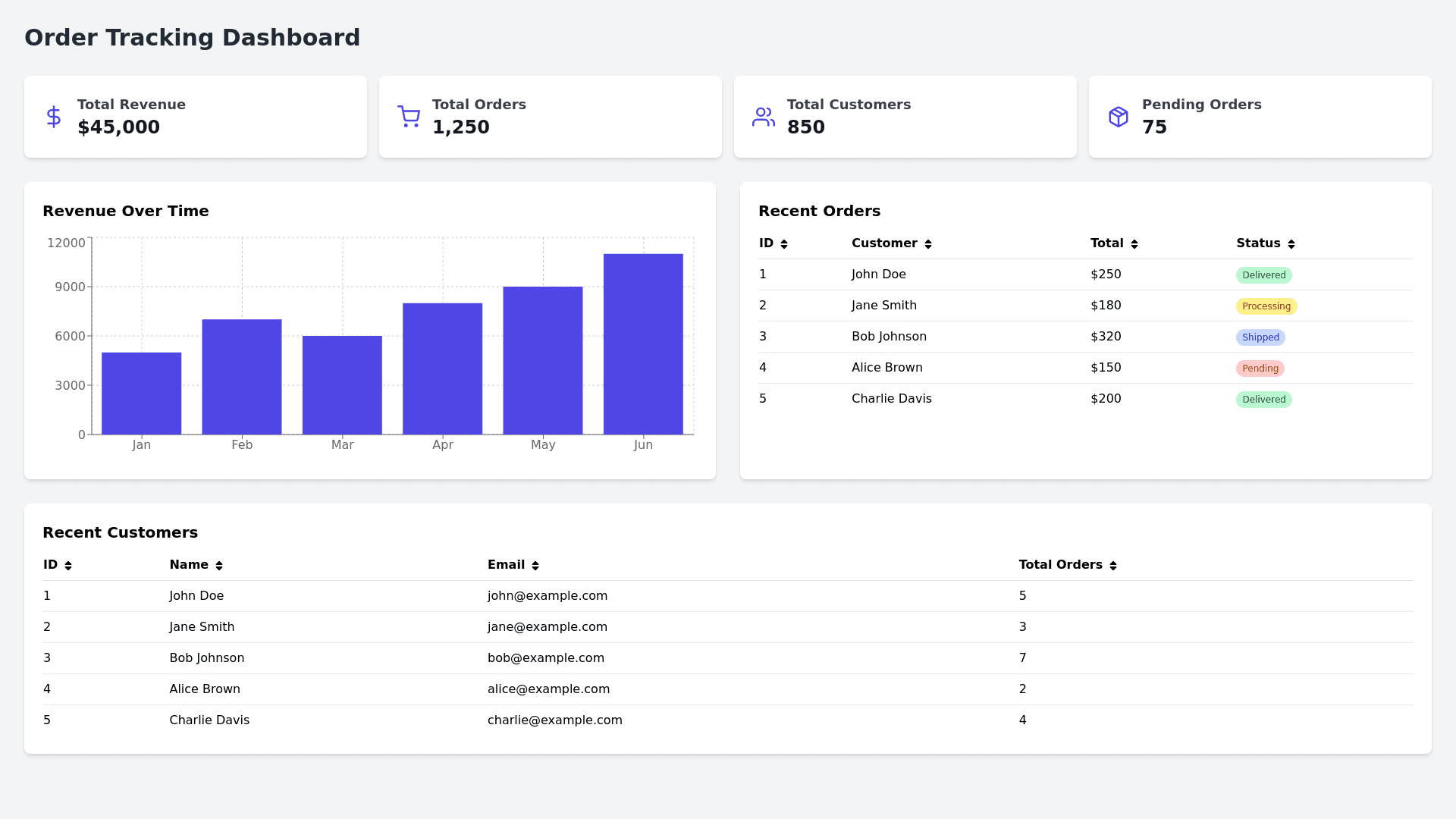Click the Pending Orders package icon
The image size is (1456, 819).
coord(1119,117)
